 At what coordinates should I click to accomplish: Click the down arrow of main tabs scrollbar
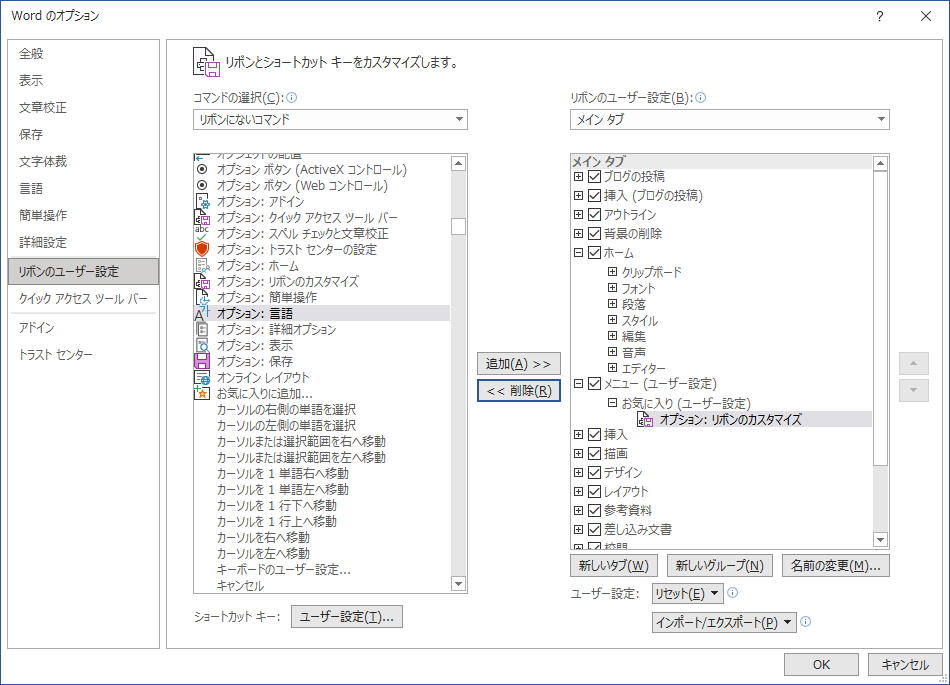[880, 539]
